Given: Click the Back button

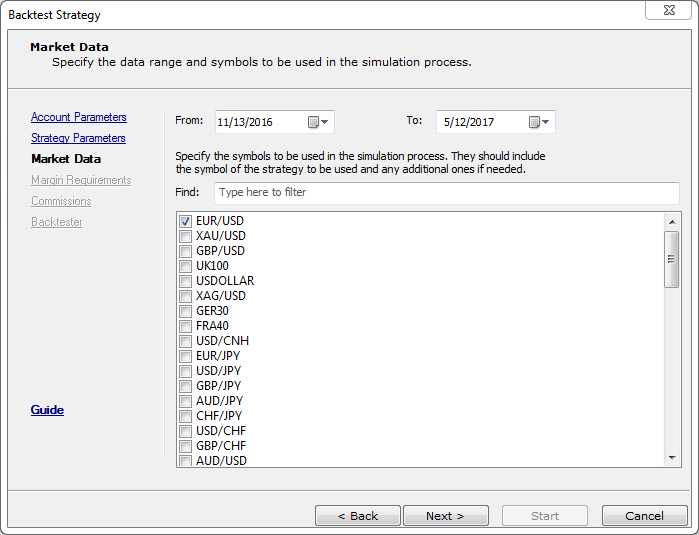Looking at the screenshot, I should [358, 516].
